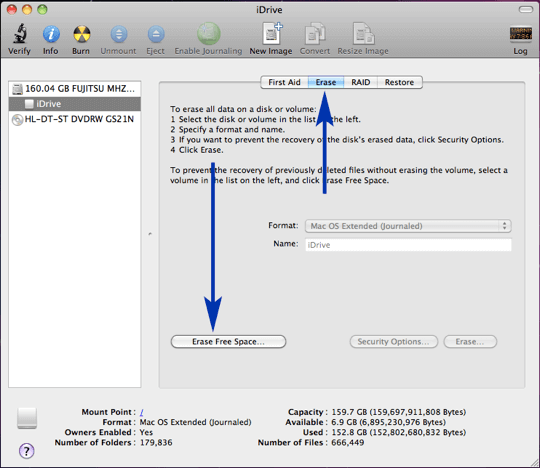The height and width of the screenshot is (468, 540).
Task: Create a New Image from toolbar
Action: 272,33
